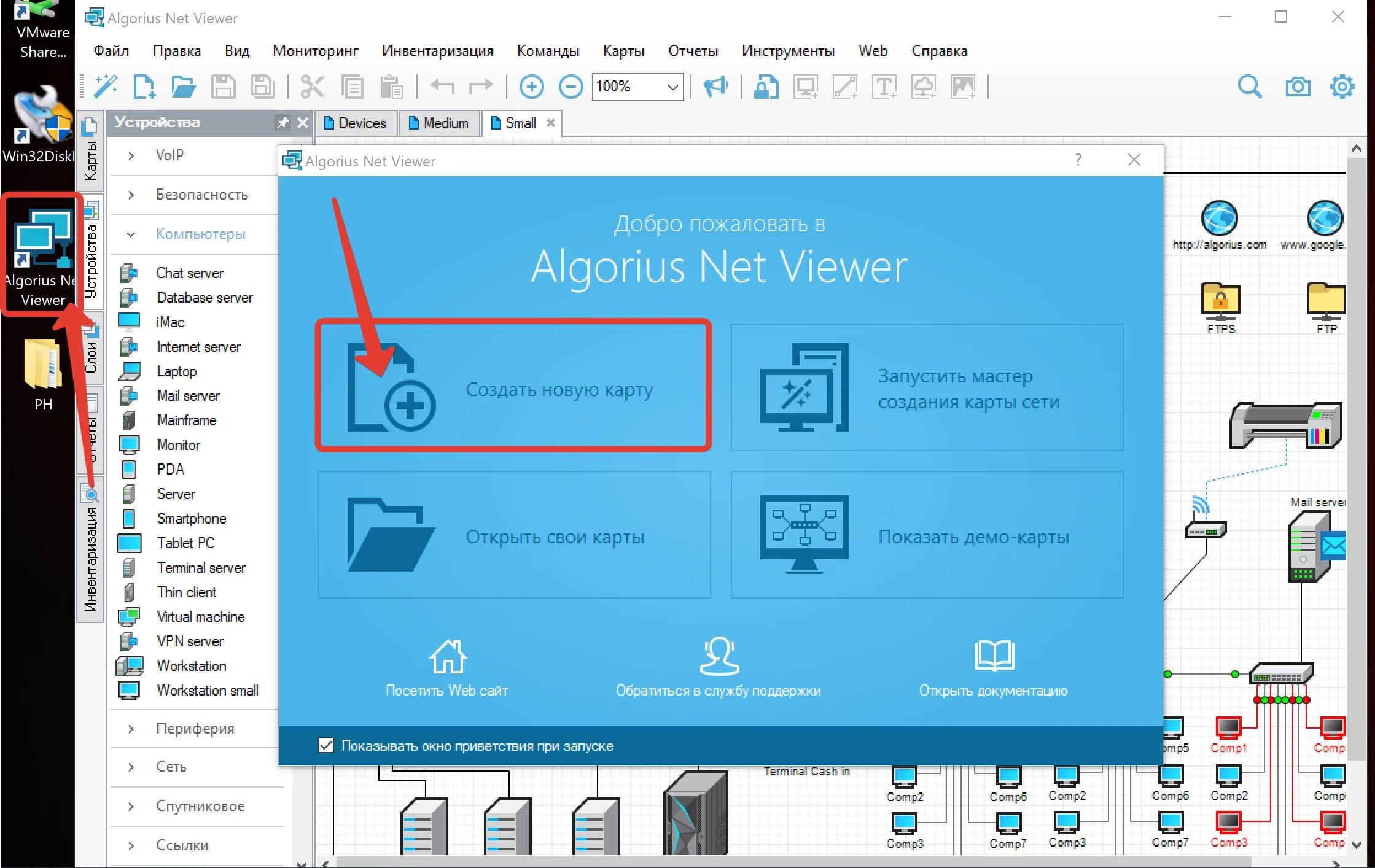1375x868 pixels.
Task: Click the welcome dialog help question mark
Action: (x=1078, y=160)
